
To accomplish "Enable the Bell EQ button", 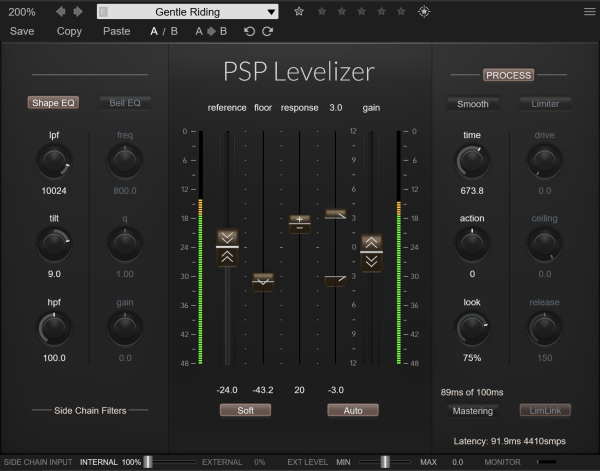I will tap(125, 103).
